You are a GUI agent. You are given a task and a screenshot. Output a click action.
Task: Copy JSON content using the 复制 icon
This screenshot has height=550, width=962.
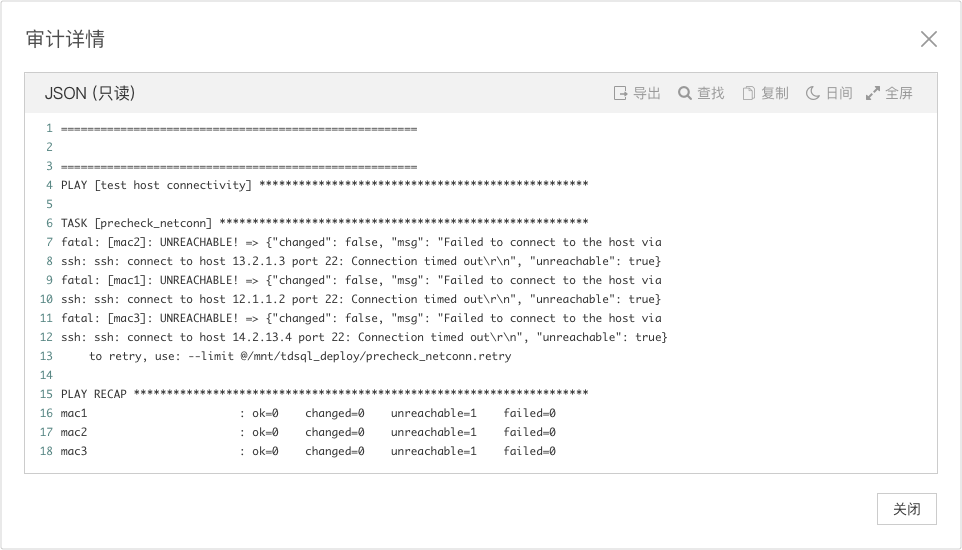pyautogui.click(x=748, y=93)
